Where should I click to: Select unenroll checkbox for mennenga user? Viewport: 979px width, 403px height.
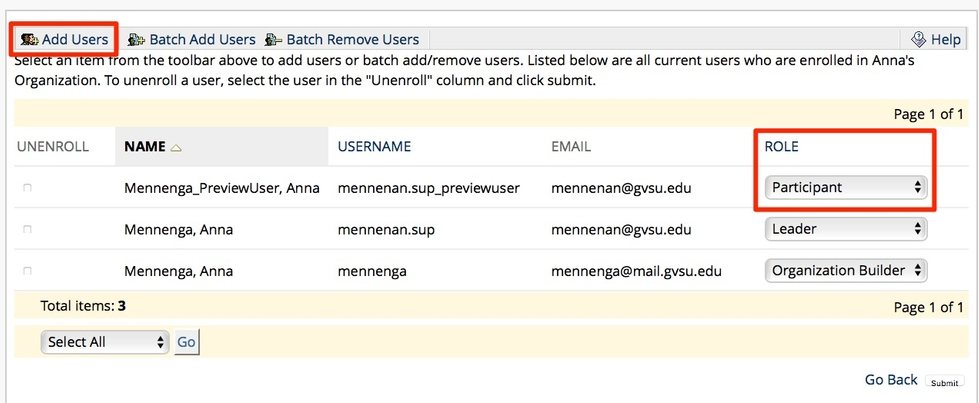point(27,271)
